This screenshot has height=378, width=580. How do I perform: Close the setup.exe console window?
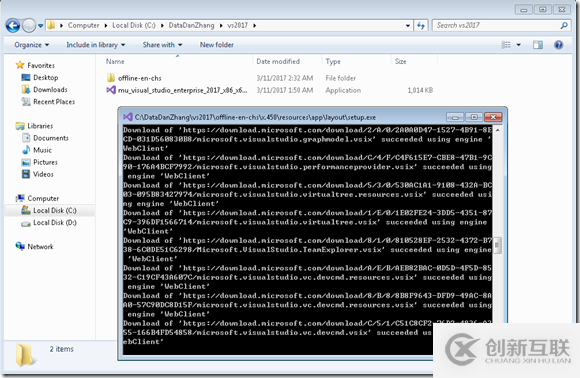tap(493, 117)
